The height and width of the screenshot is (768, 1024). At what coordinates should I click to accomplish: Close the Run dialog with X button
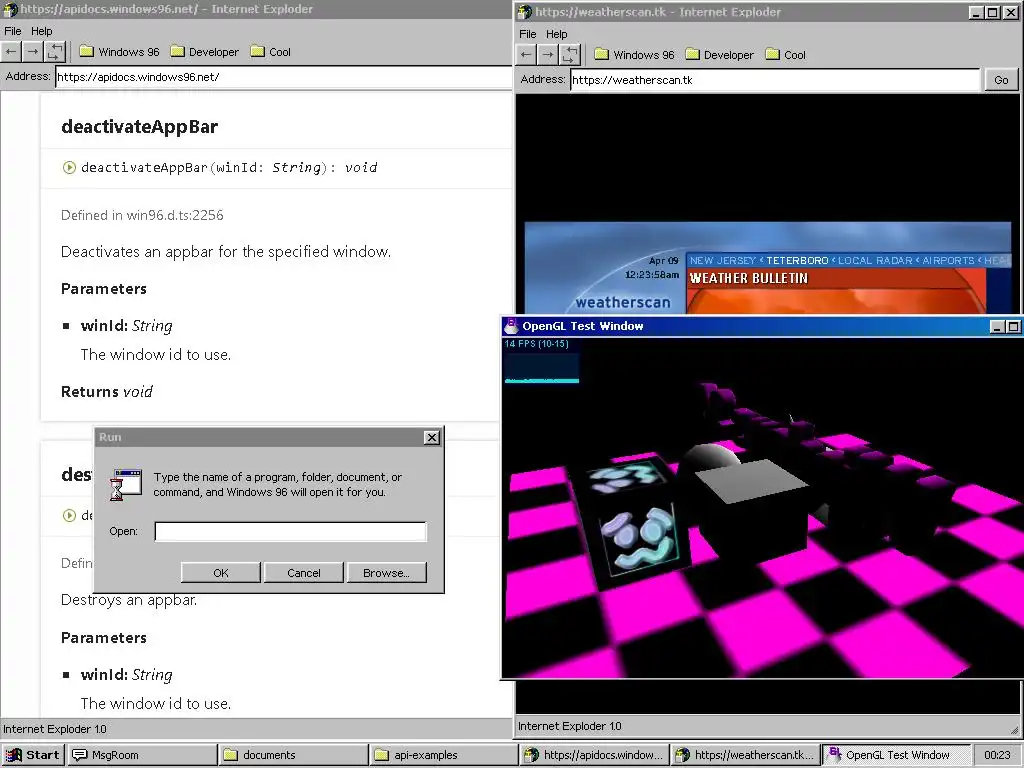pyautogui.click(x=432, y=438)
